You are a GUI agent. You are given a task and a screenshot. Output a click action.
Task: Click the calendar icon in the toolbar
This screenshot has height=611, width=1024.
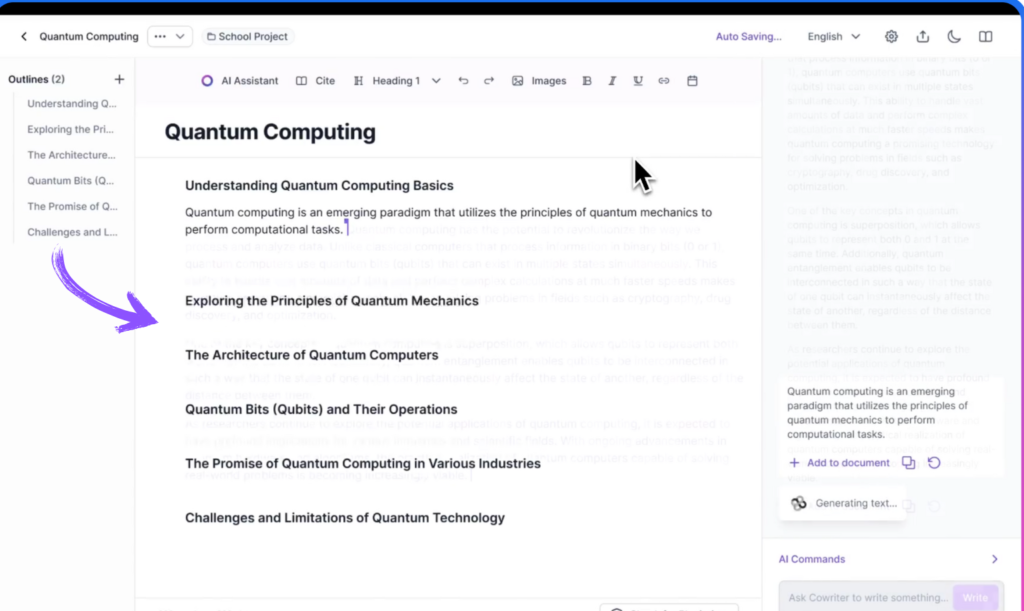click(x=692, y=81)
